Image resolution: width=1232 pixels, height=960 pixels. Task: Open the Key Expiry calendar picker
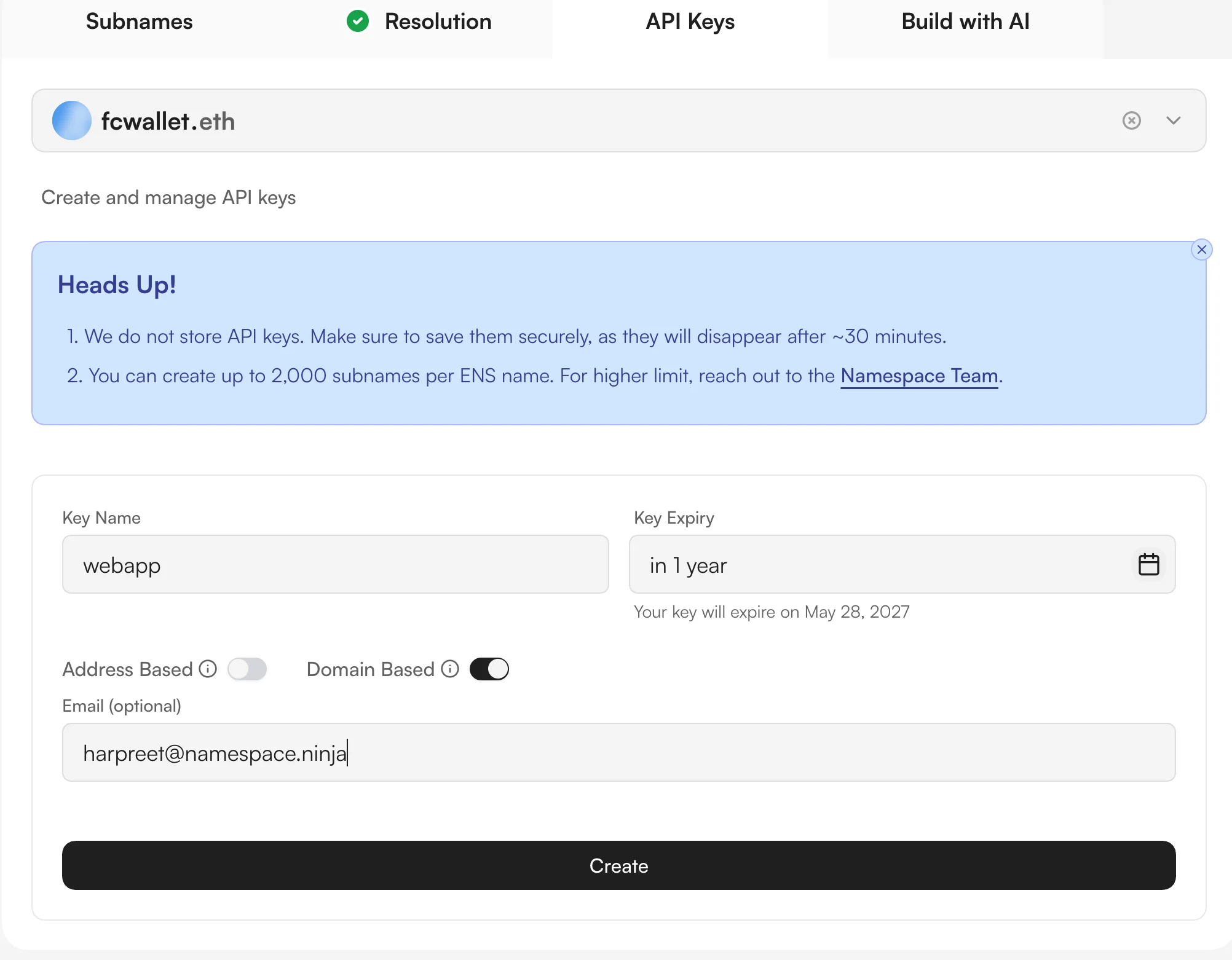1148,564
